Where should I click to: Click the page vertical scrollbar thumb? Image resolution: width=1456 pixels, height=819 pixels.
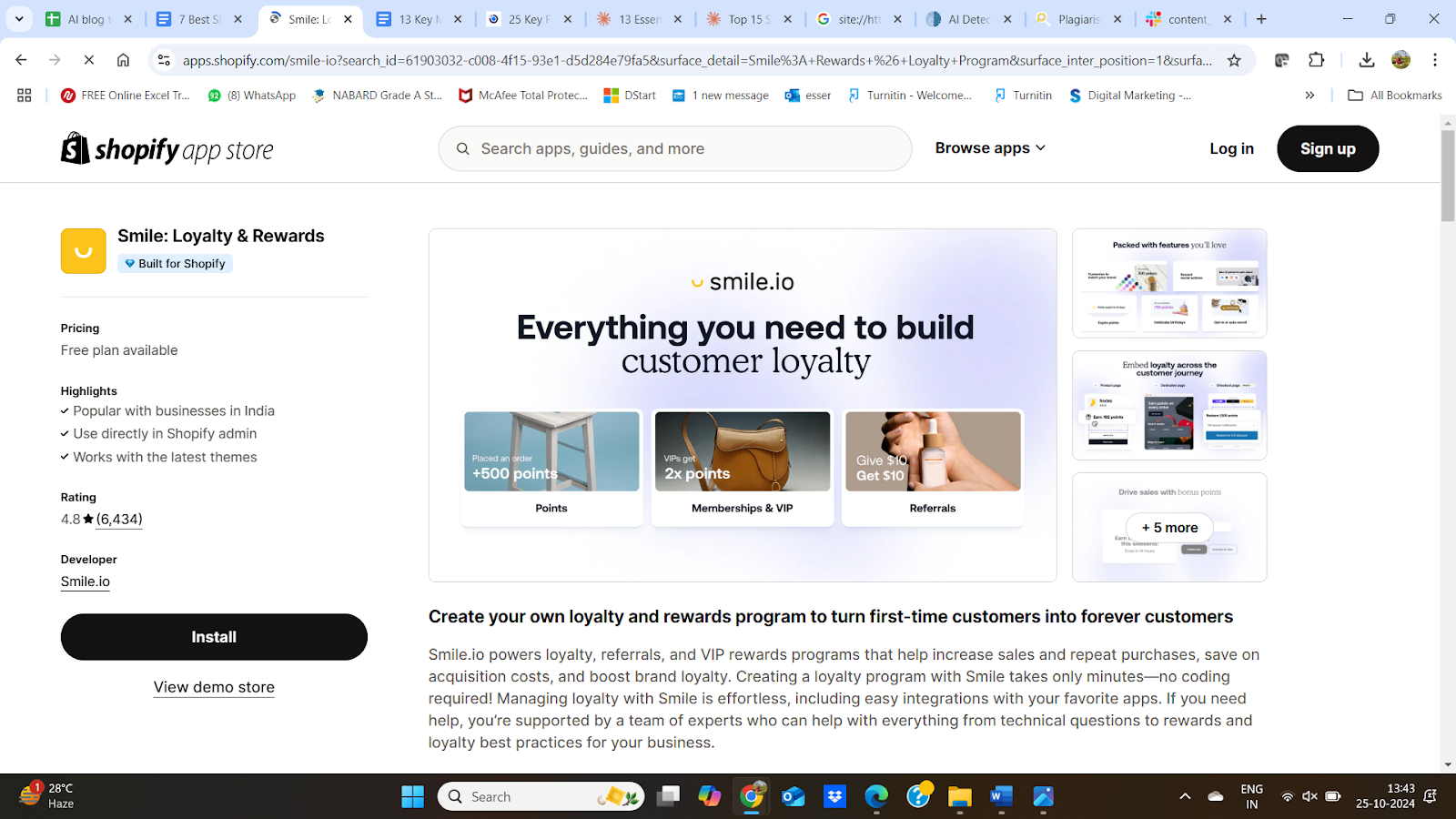tap(1448, 176)
